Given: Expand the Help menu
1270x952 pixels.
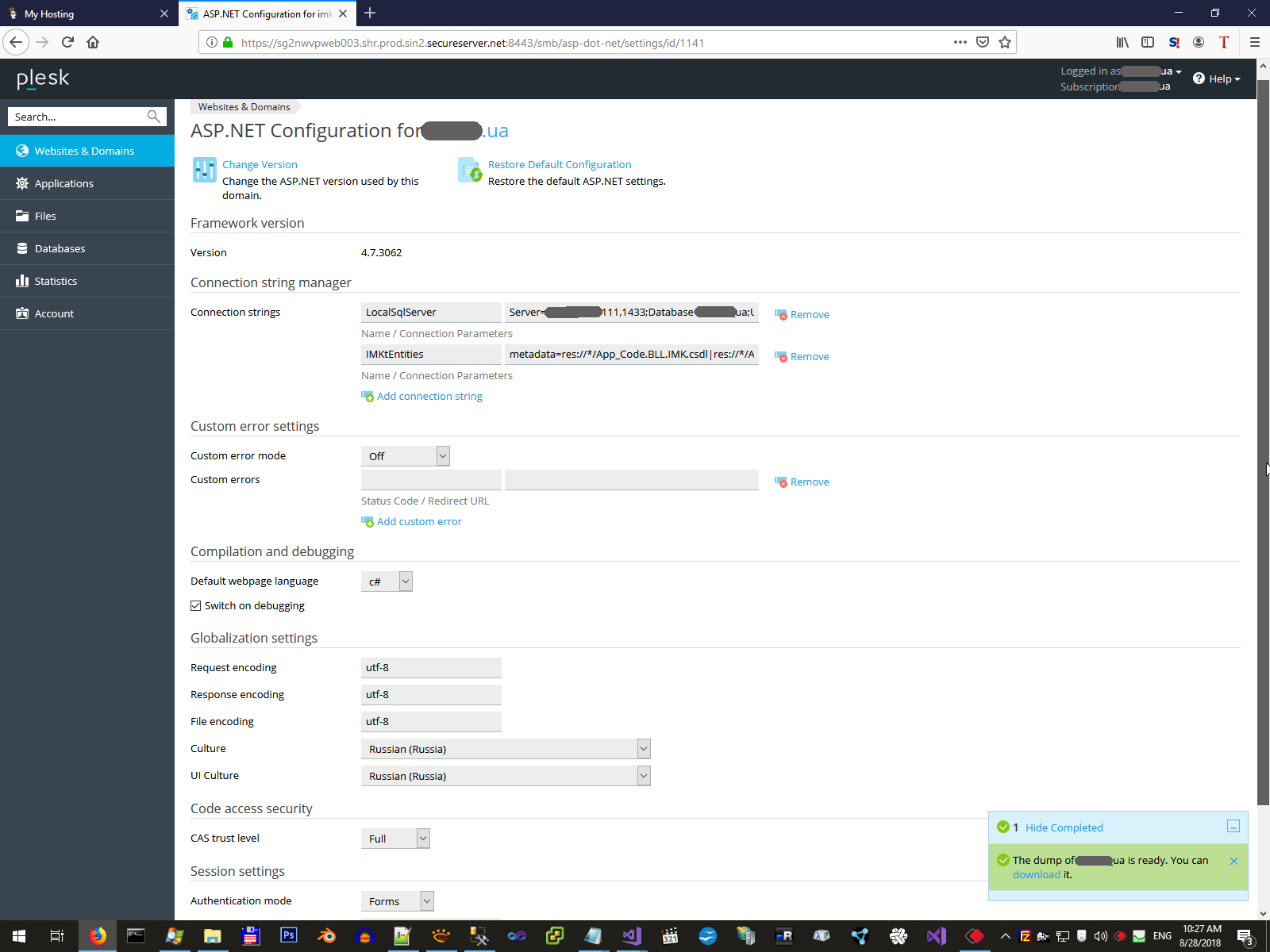Looking at the screenshot, I should click(x=1216, y=79).
